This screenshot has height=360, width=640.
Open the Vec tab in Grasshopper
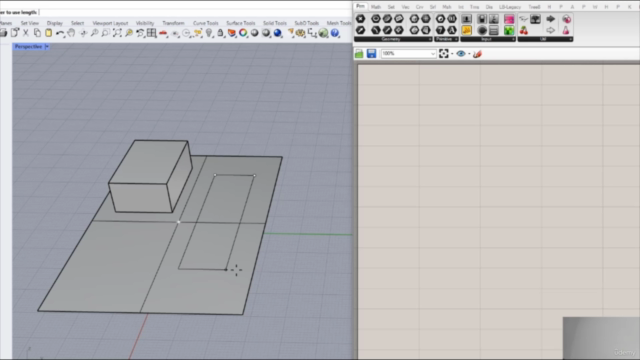click(405, 7)
